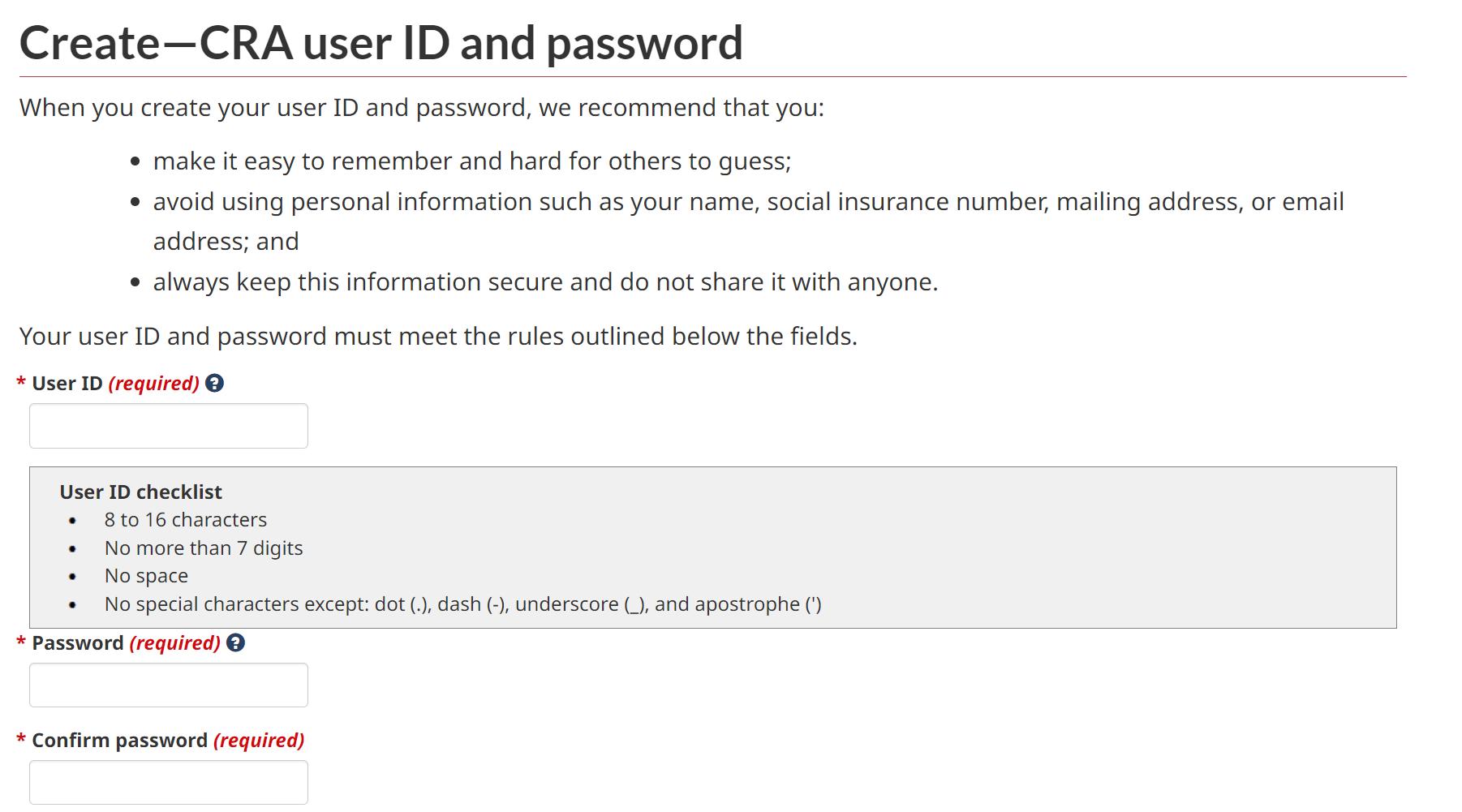Click the Password help question-mark icon
The height and width of the screenshot is (812, 1462).
(235, 642)
